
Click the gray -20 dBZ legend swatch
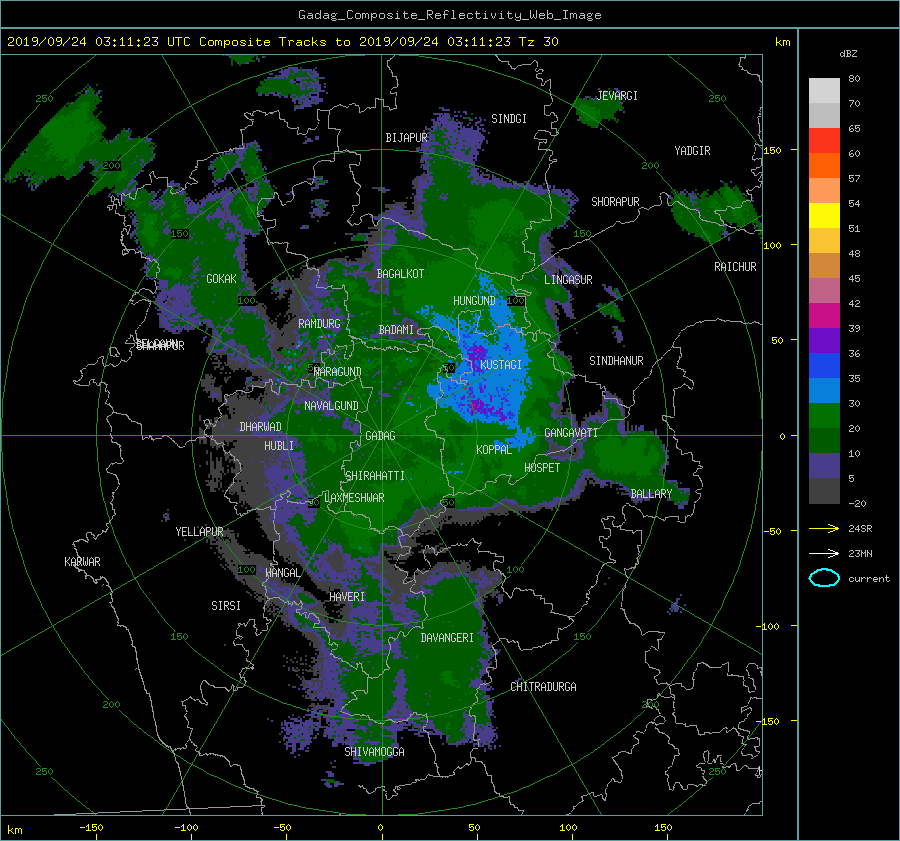click(x=824, y=490)
